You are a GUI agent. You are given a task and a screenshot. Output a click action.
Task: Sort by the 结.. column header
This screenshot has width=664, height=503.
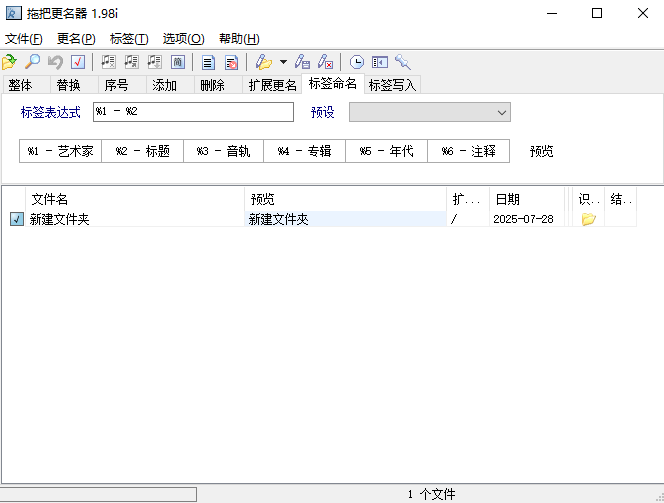pos(621,199)
